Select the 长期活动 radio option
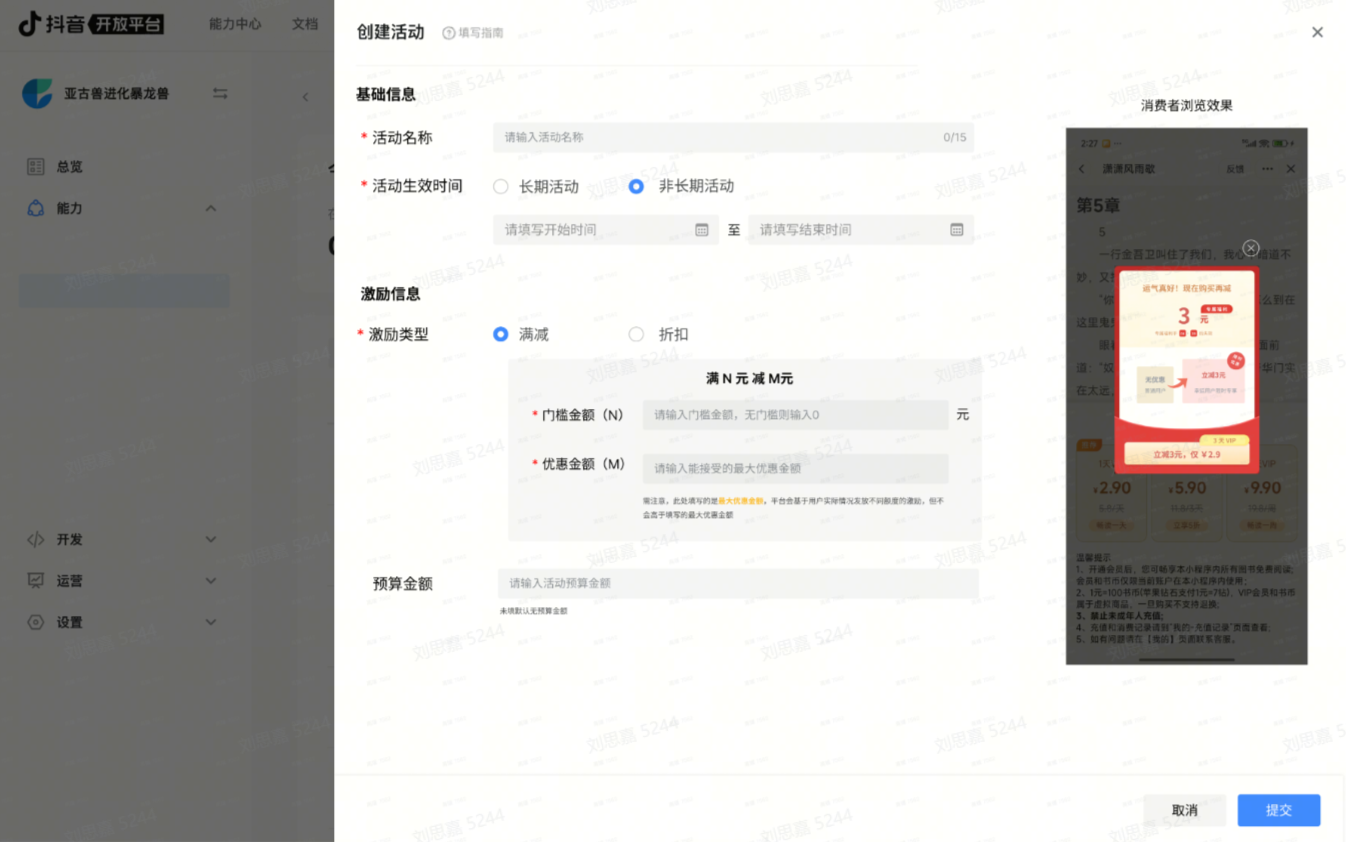Image resolution: width=1346 pixels, height=842 pixels. pyautogui.click(x=501, y=186)
